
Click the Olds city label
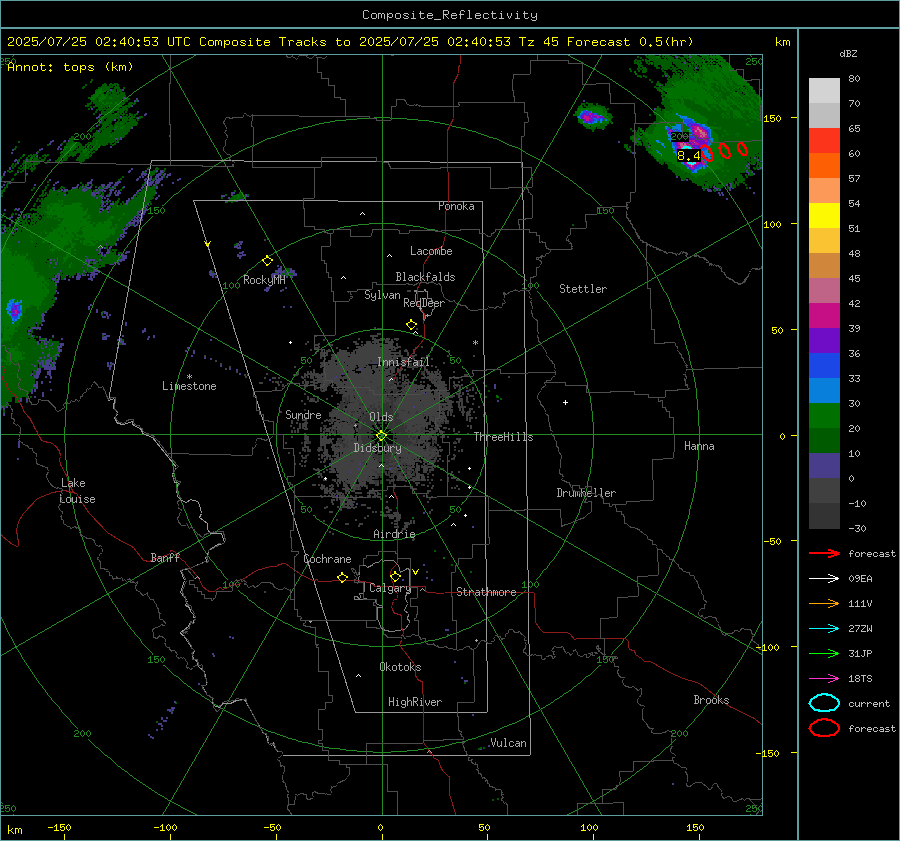[x=381, y=417]
